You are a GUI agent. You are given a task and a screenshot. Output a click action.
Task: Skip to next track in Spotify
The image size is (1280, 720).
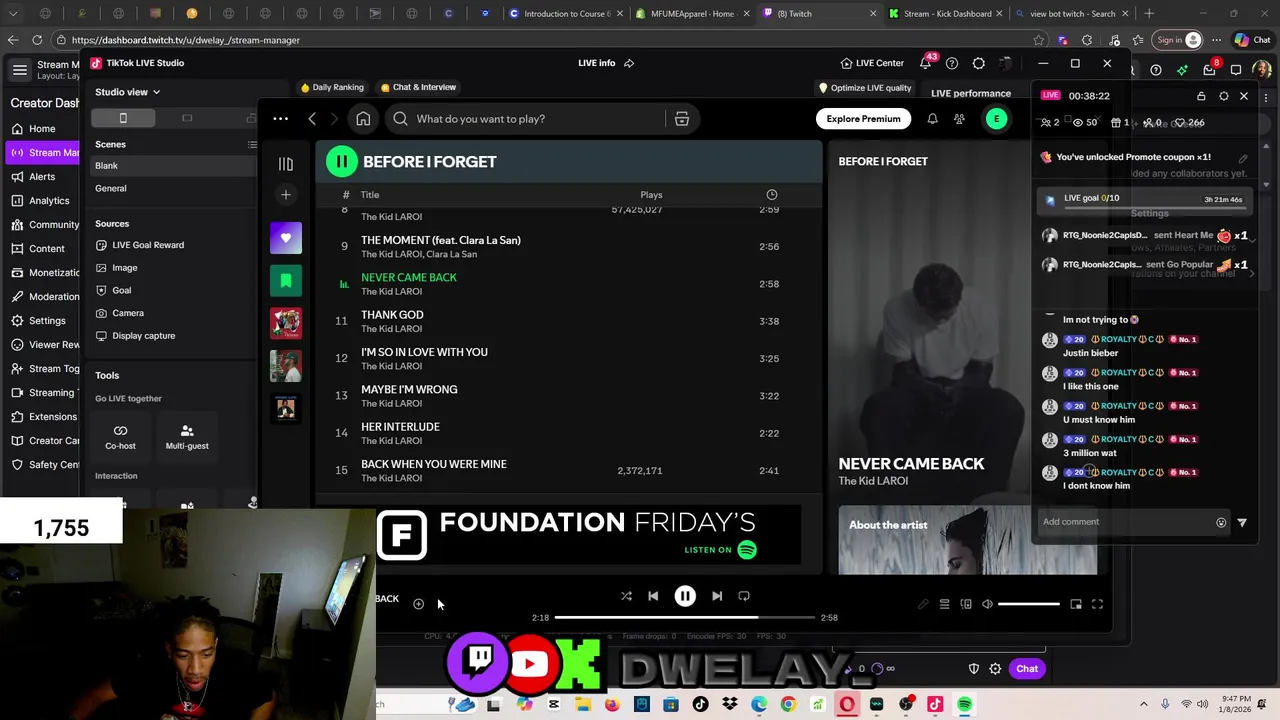(x=717, y=596)
